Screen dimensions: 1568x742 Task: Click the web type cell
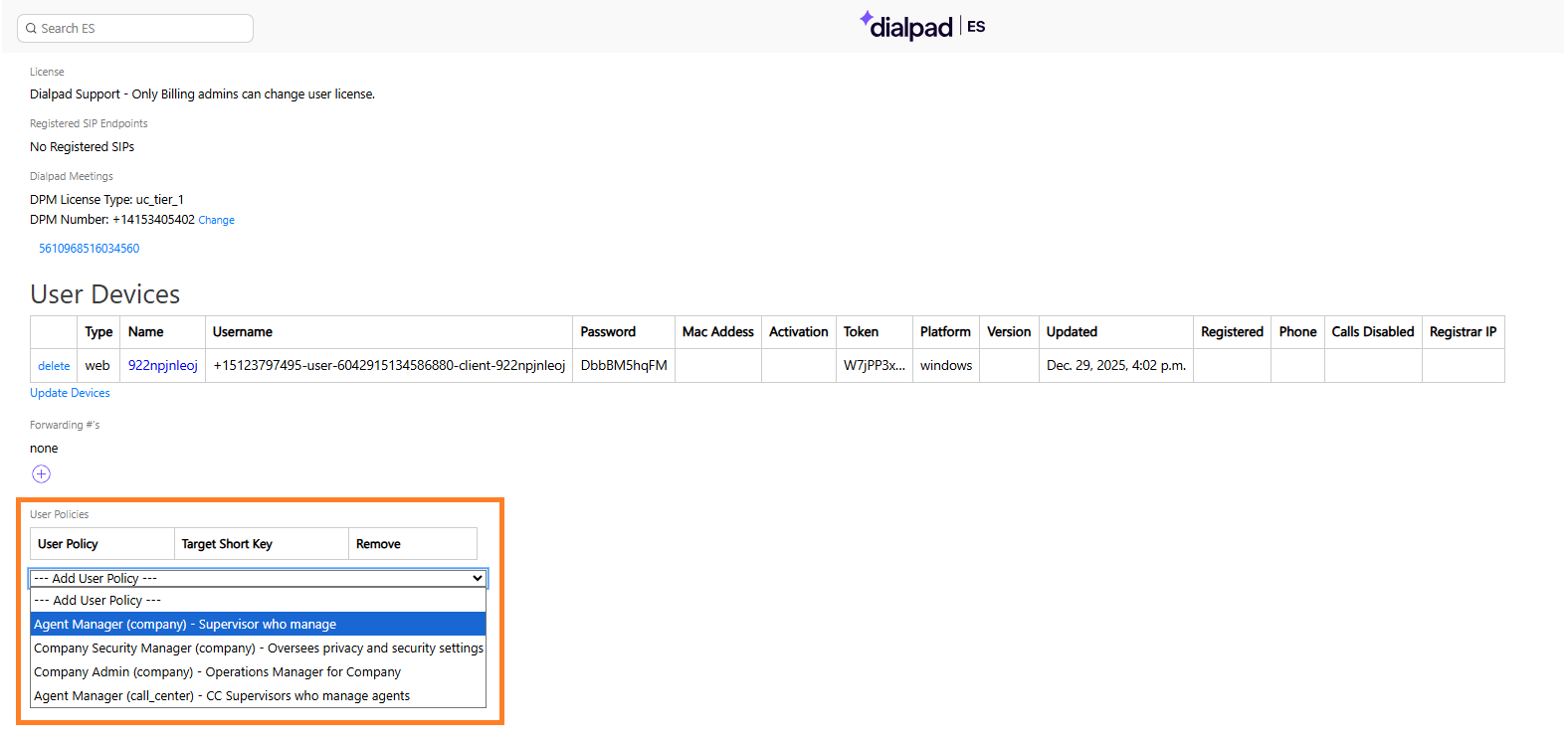pyautogui.click(x=98, y=366)
